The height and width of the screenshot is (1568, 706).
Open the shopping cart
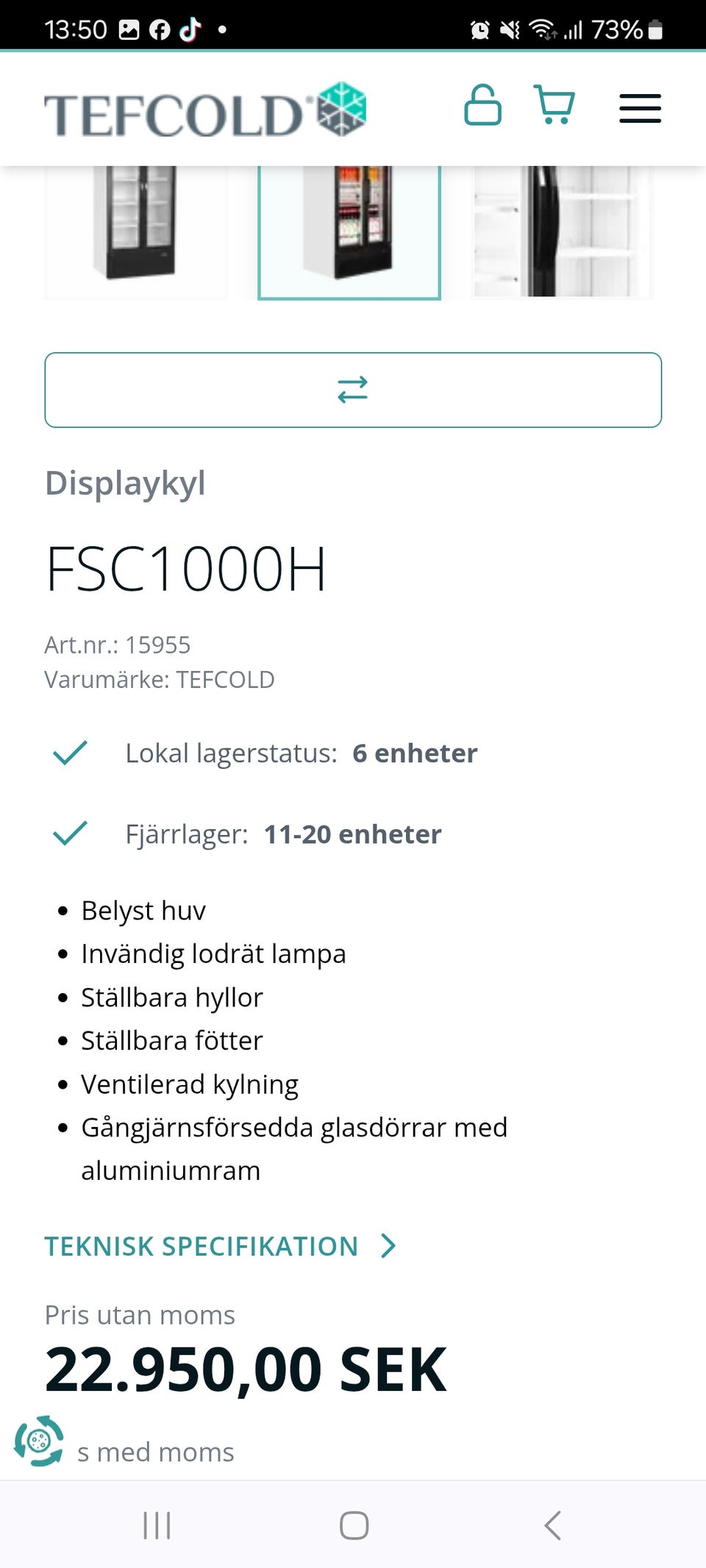(x=554, y=105)
